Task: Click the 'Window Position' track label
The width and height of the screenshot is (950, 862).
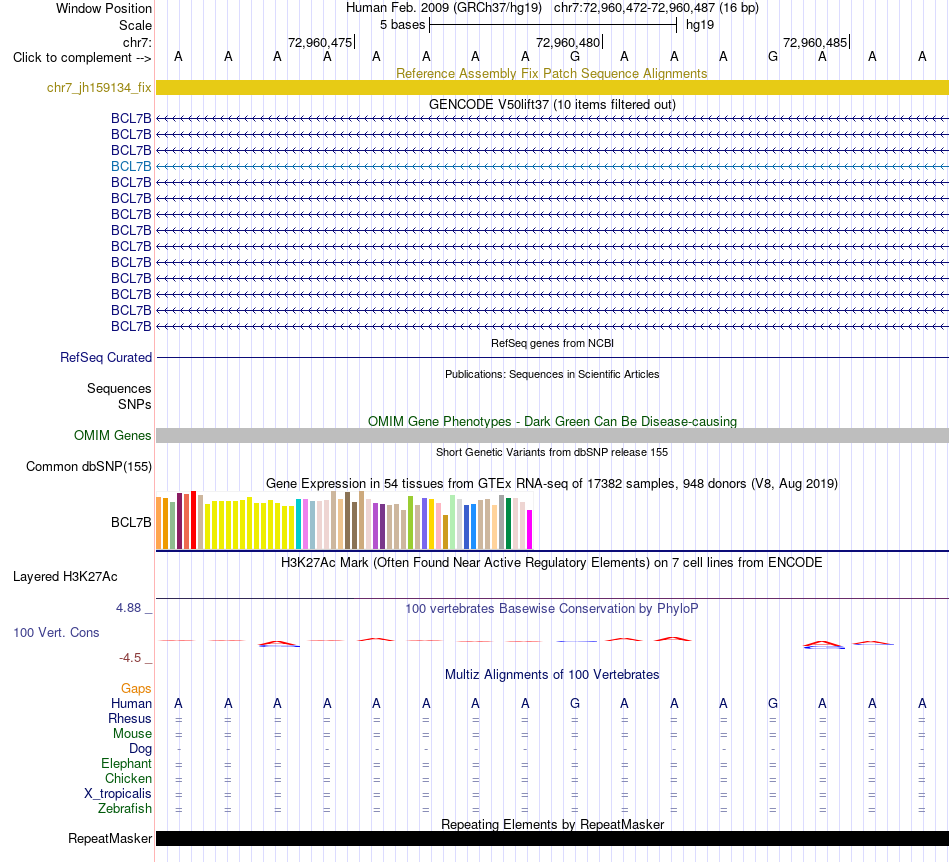Action: point(104,8)
